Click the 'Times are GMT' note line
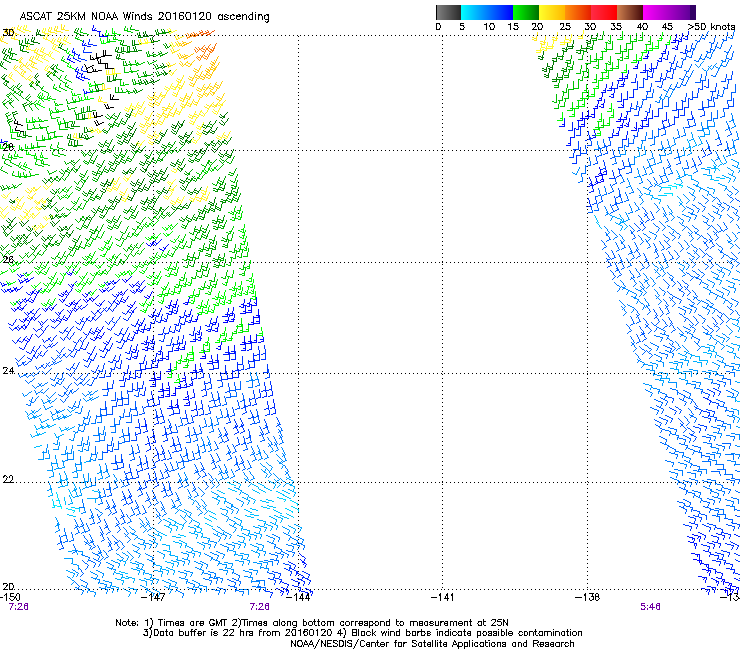The height and width of the screenshot is (650, 740). tap(311, 623)
